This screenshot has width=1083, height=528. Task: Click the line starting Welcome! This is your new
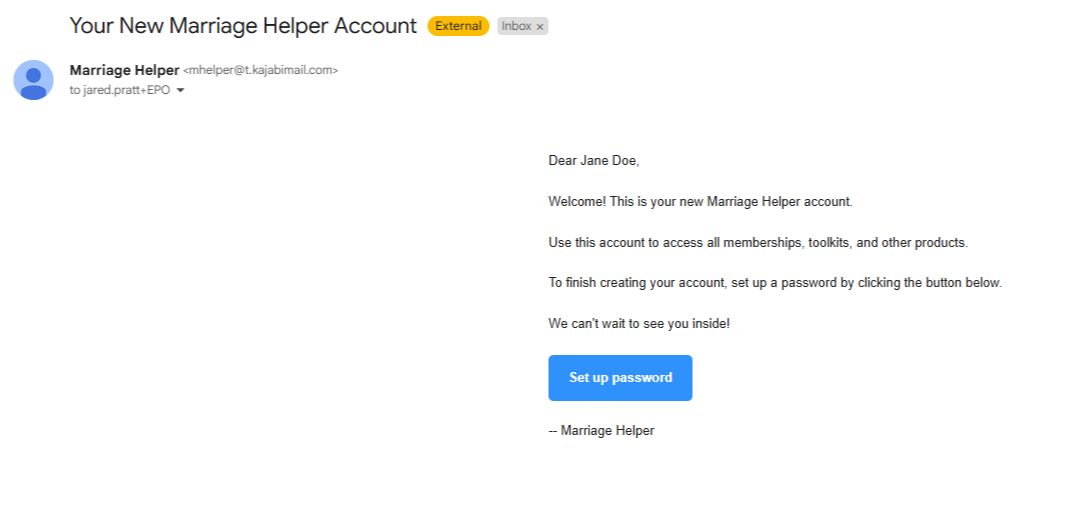pyautogui.click(x=700, y=202)
